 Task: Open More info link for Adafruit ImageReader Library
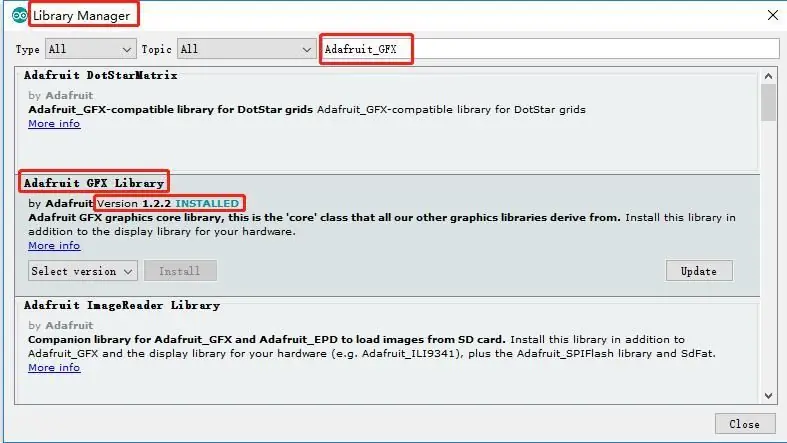[x=54, y=367]
